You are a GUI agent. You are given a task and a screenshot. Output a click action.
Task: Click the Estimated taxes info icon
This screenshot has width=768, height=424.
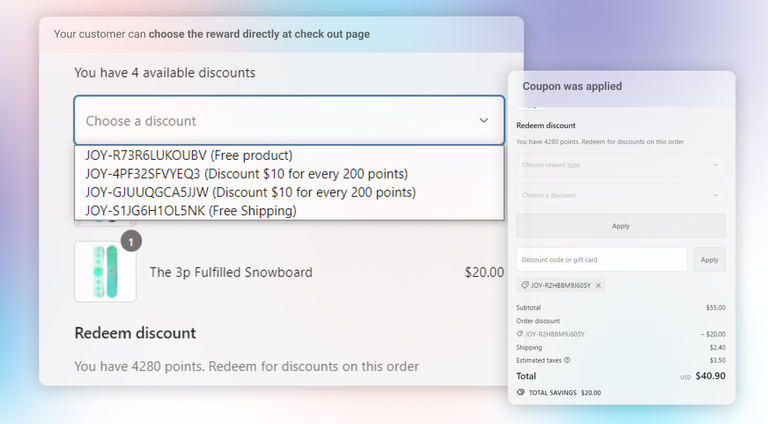[567, 360]
